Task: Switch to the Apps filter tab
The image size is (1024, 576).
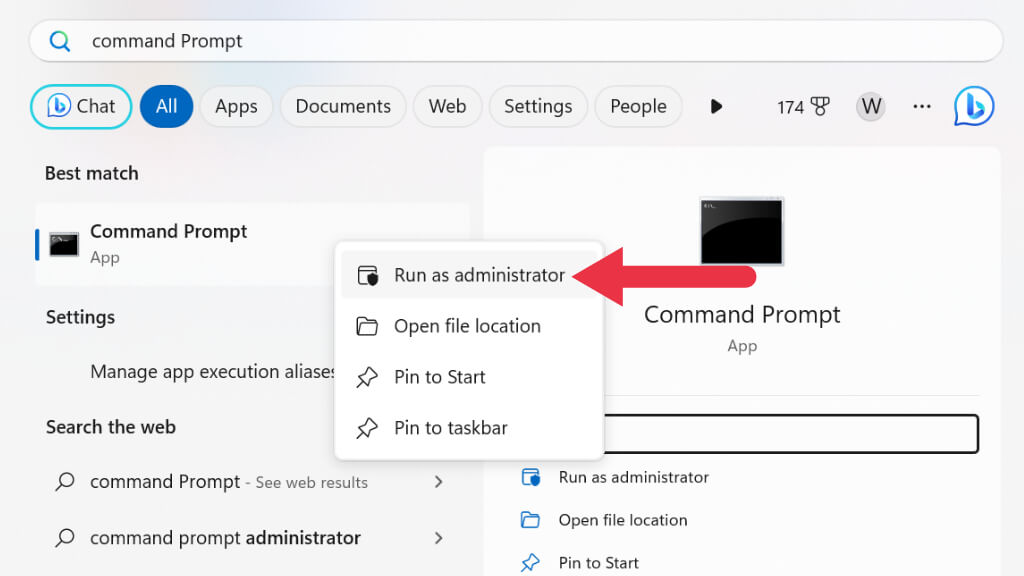Action: coord(236,106)
